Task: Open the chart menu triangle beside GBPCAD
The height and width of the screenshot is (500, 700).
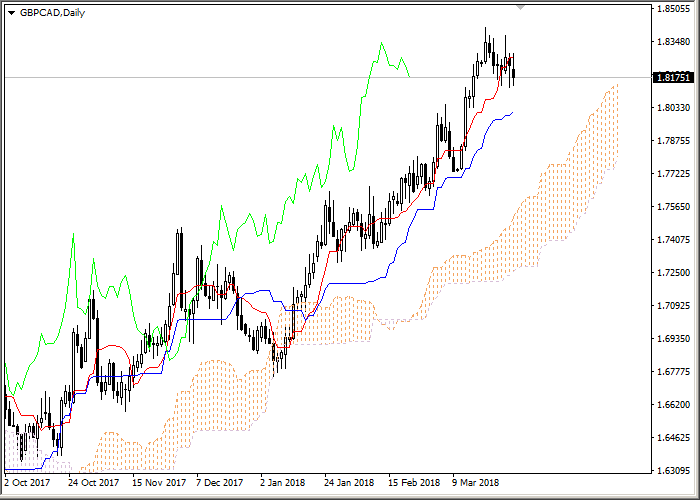Action: click(11, 13)
